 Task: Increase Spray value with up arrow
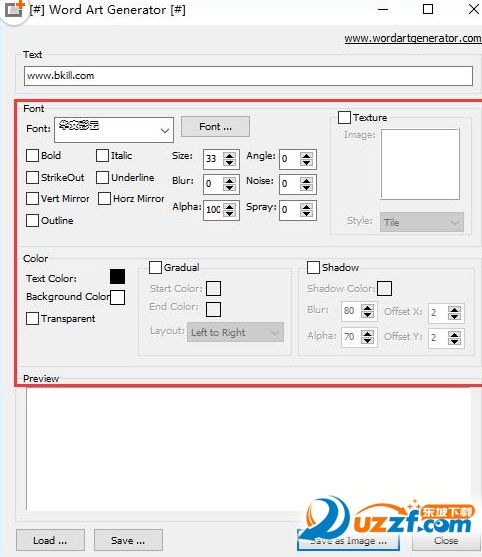click(x=306, y=206)
